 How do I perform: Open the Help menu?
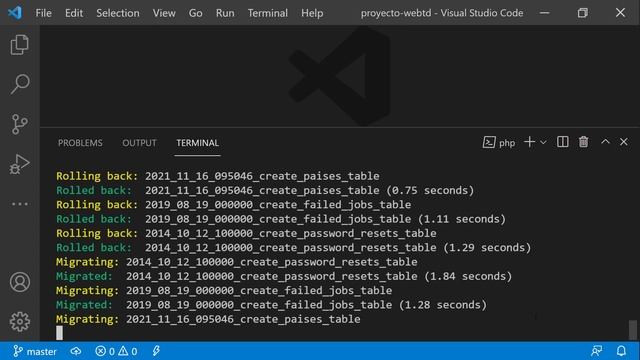pos(312,13)
